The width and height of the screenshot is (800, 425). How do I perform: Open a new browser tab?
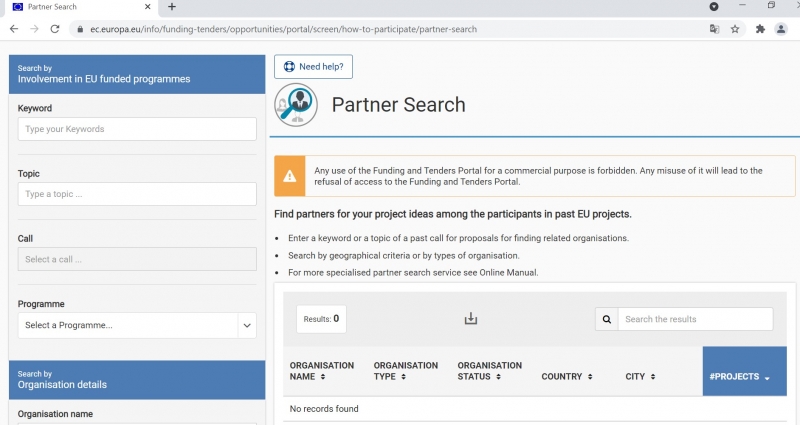pyautogui.click(x=172, y=7)
